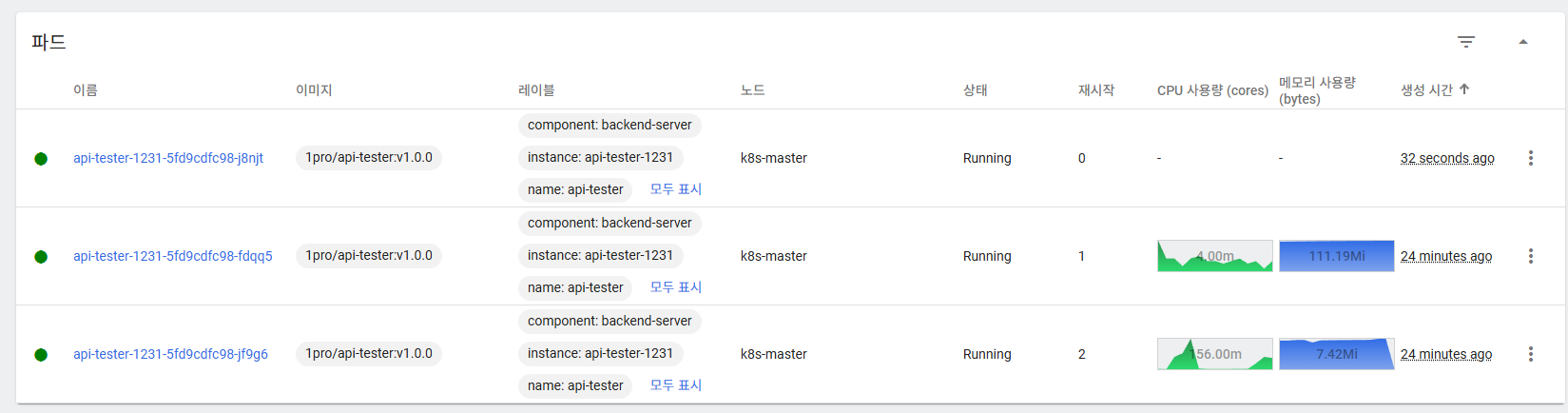The height and width of the screenshot is (413, 1568).
Task: Show all labels for first pod
Action: (675, 189)
